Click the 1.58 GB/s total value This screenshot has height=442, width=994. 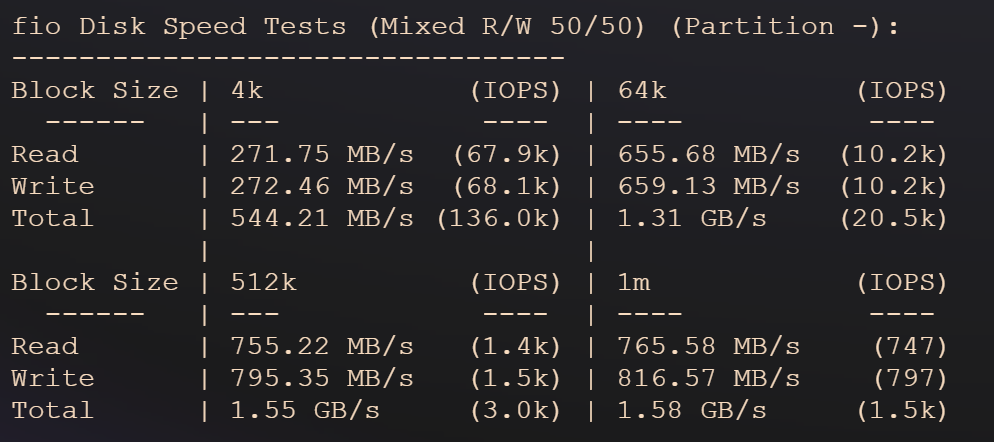(x=692, y=410)
